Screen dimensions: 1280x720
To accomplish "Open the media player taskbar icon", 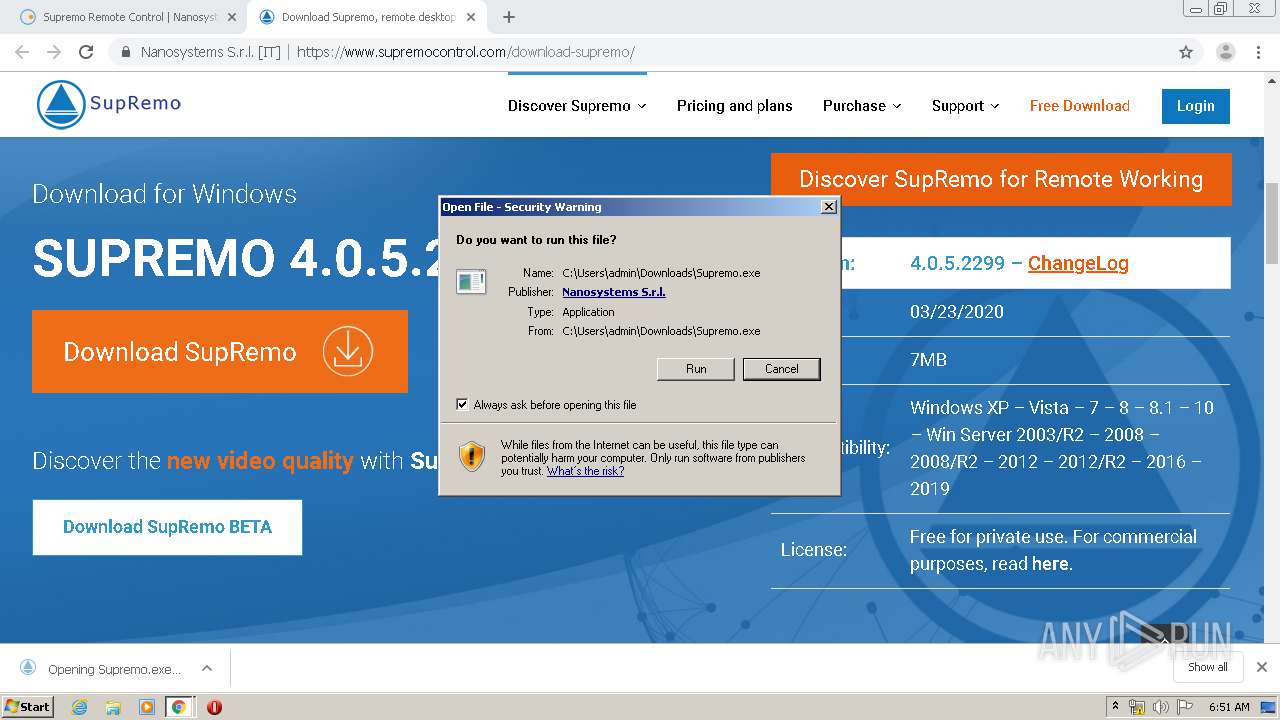I will [147, 707].
